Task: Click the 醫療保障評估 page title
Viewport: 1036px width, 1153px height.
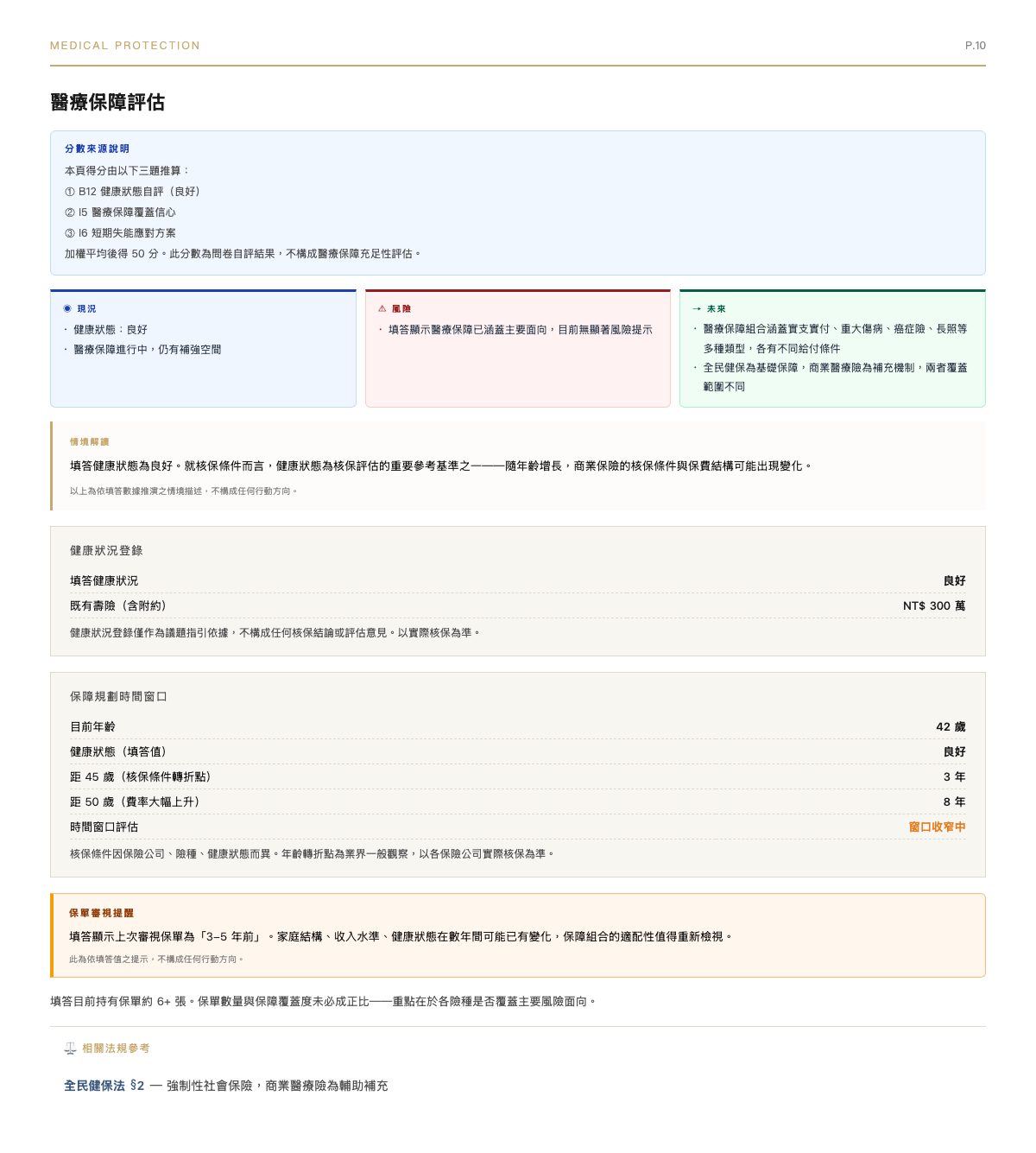Action: (x=108, y=101)
